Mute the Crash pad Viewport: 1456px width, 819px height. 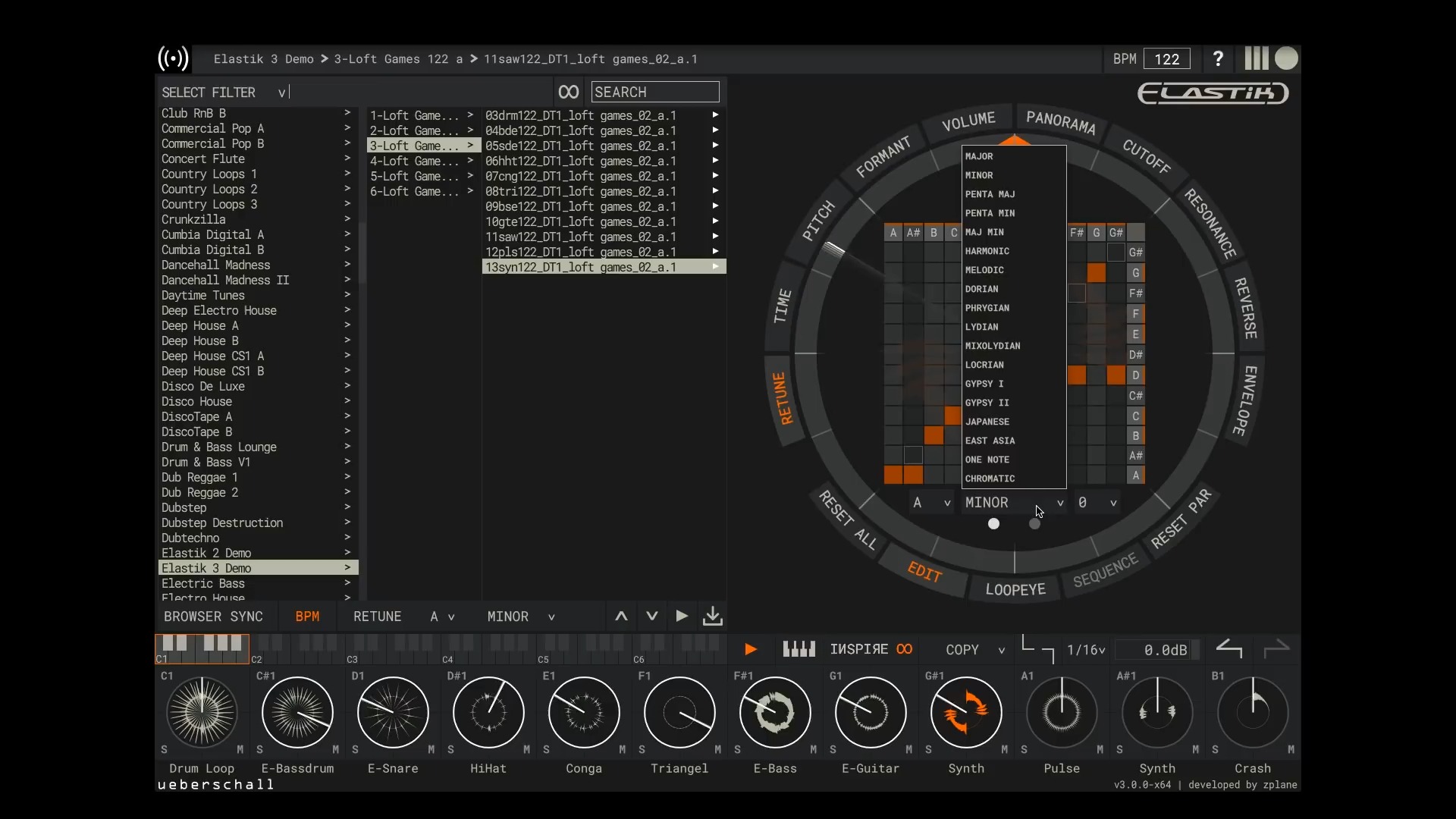[1291, 749]
